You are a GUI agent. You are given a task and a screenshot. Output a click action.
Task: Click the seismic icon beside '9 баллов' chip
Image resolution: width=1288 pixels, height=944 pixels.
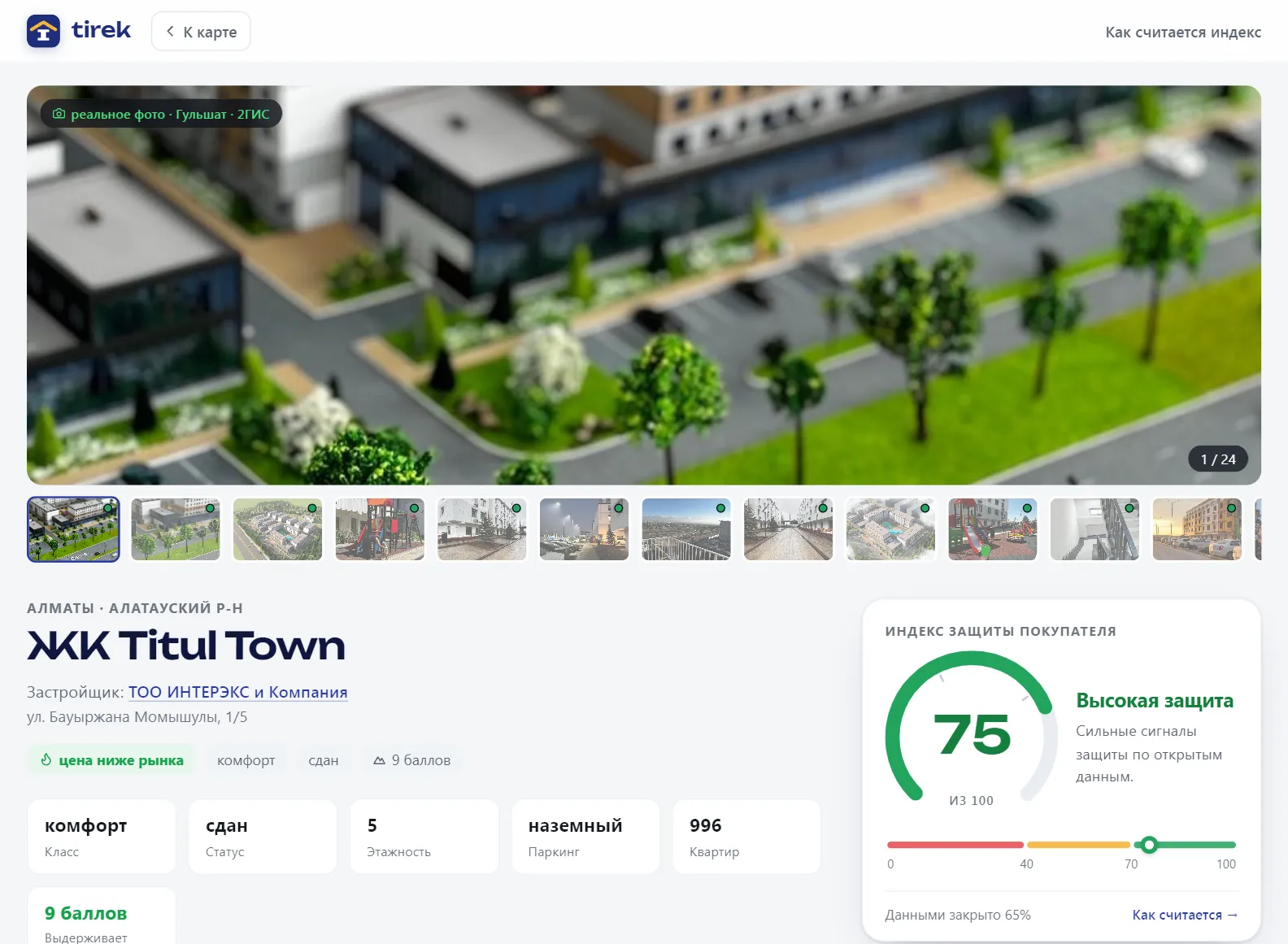point(379,760)
